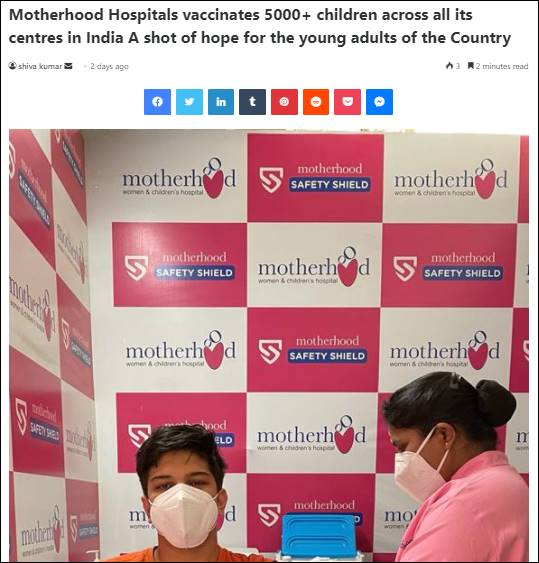Click the '2 days ago' post date
The image size is (539, 563).
click(x=109, y=66)
